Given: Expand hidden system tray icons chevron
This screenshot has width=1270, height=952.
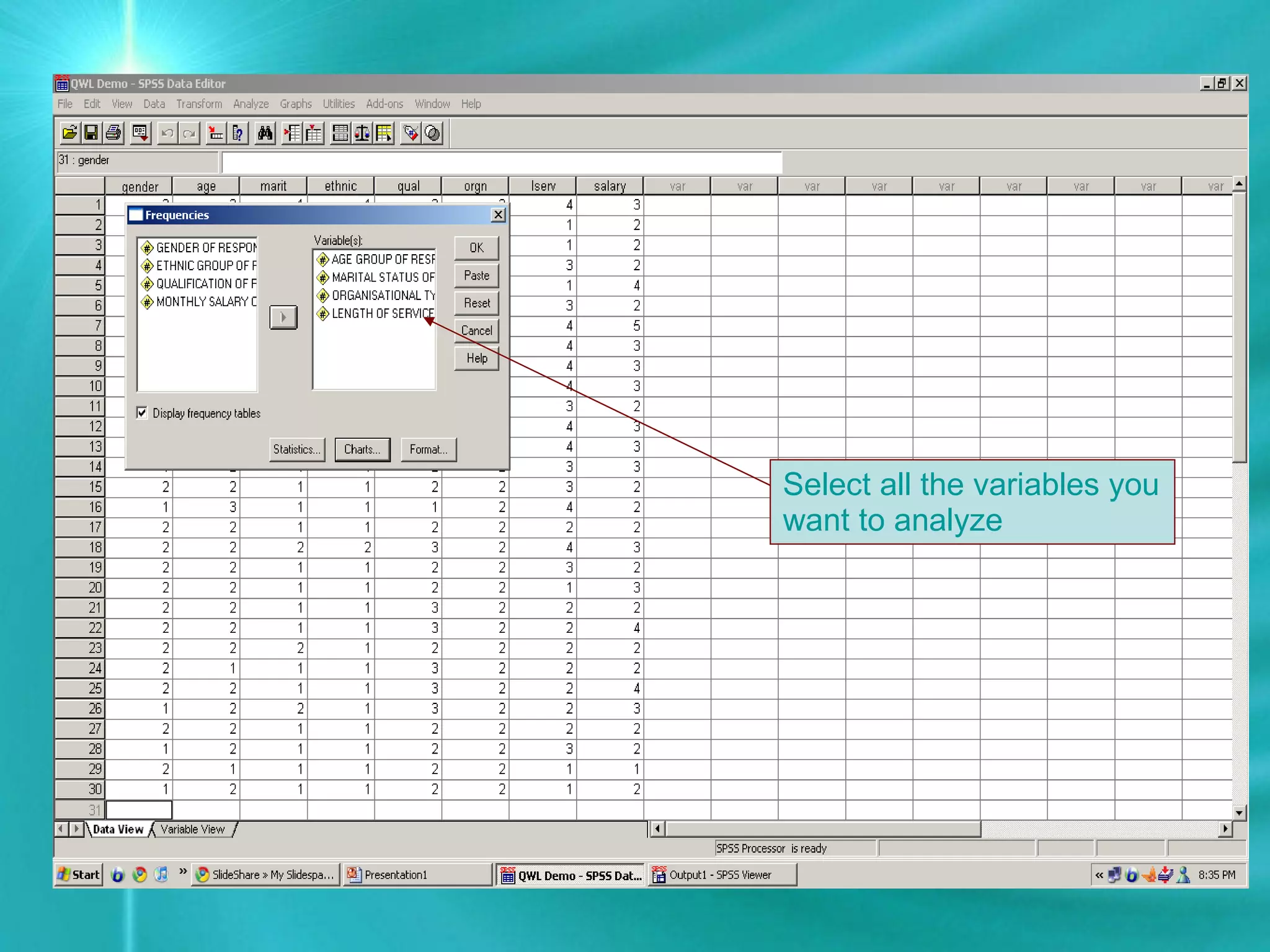Looking at the screenshot, I should (x=1099, y=875).
